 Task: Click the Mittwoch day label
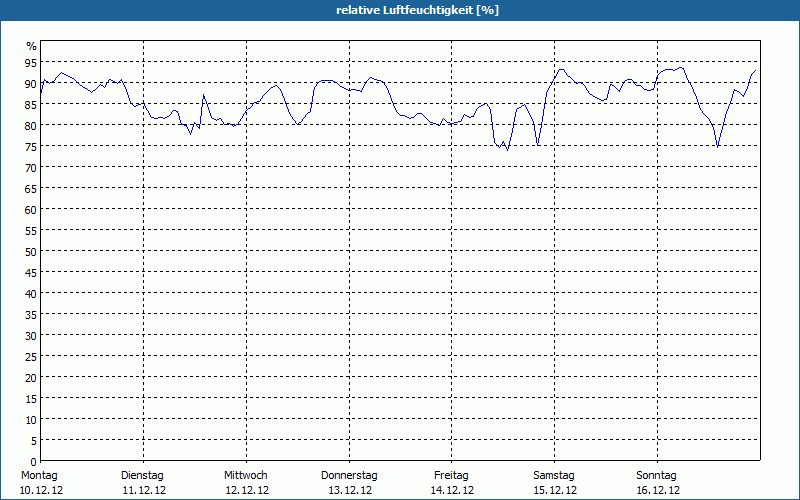pyautogui.click(x=245, y=475)
